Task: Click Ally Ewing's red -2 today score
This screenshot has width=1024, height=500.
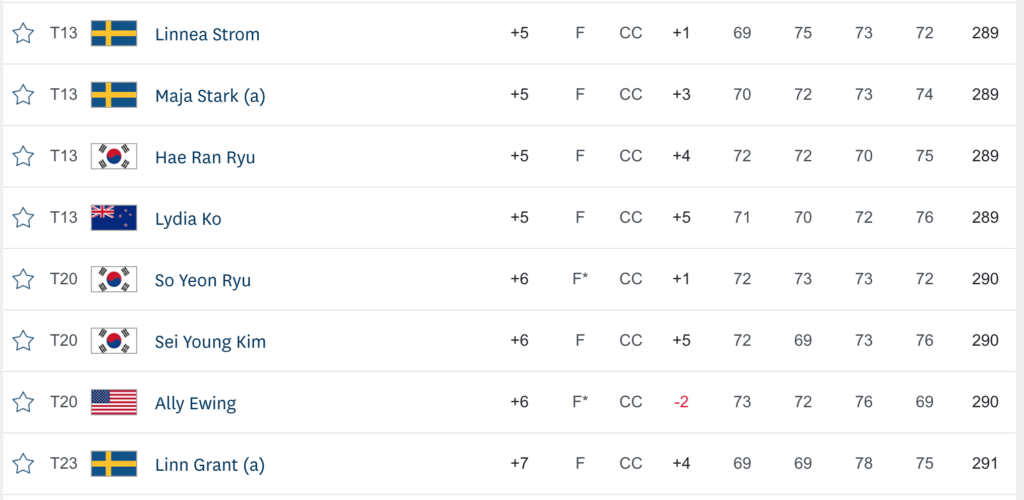Action: pos(681,402)
